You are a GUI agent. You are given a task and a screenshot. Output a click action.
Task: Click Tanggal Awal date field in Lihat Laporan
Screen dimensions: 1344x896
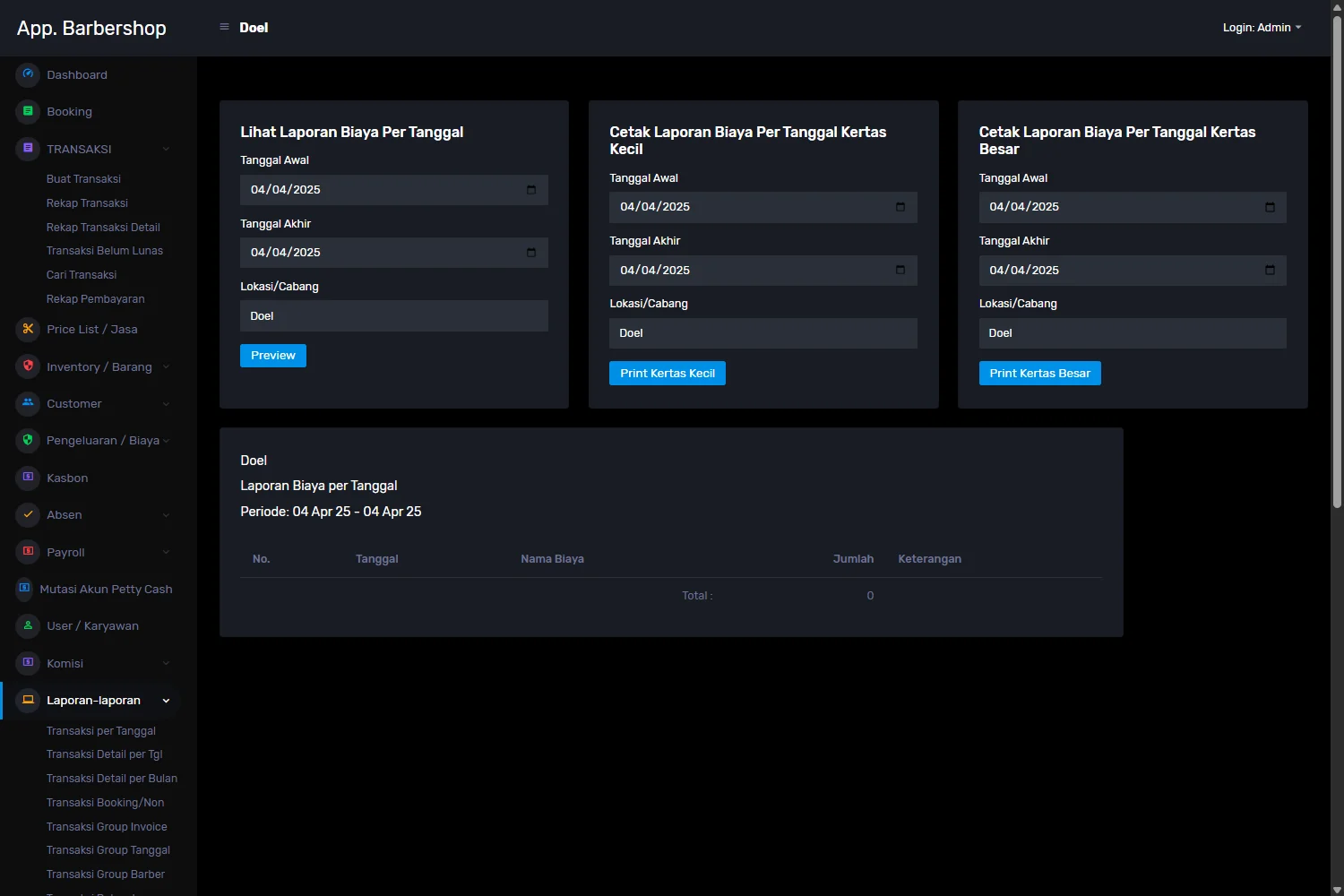(x=394, y=190)
